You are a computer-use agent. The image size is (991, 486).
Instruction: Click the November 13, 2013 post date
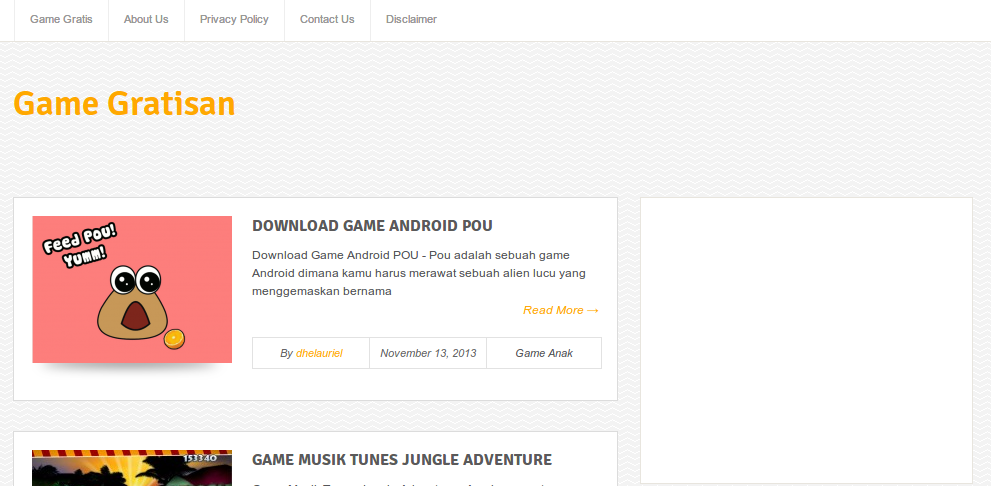428,353
